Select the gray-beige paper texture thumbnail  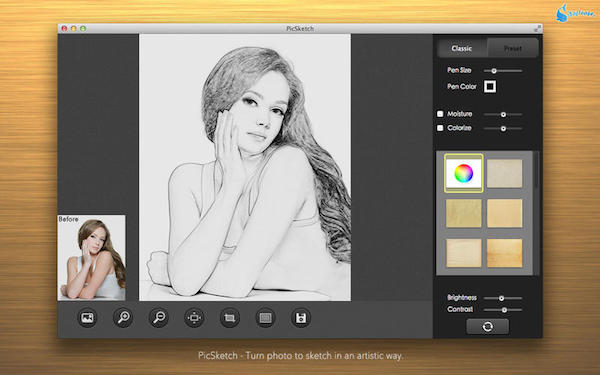point(504,174)
